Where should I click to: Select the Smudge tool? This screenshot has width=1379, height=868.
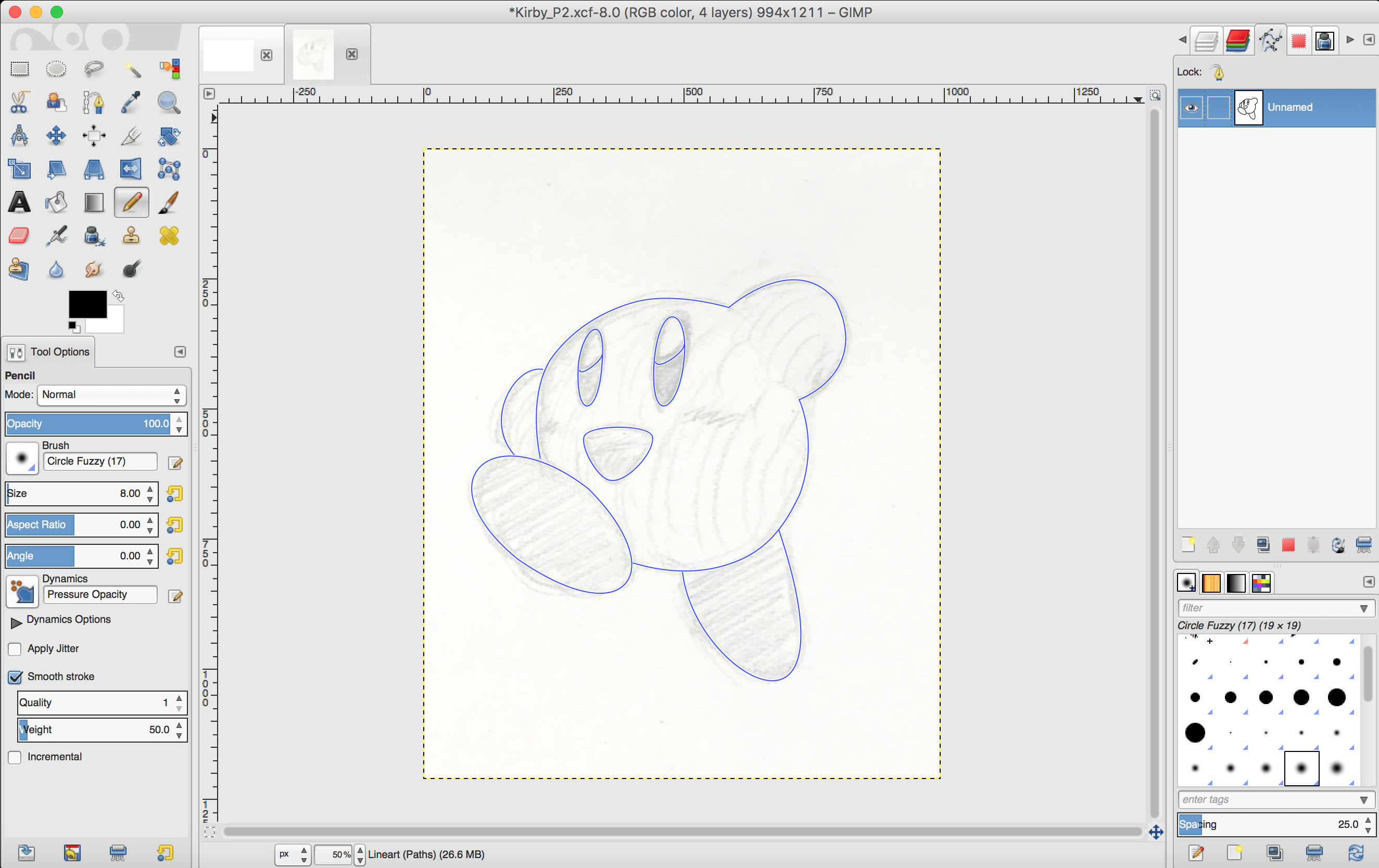94,269
